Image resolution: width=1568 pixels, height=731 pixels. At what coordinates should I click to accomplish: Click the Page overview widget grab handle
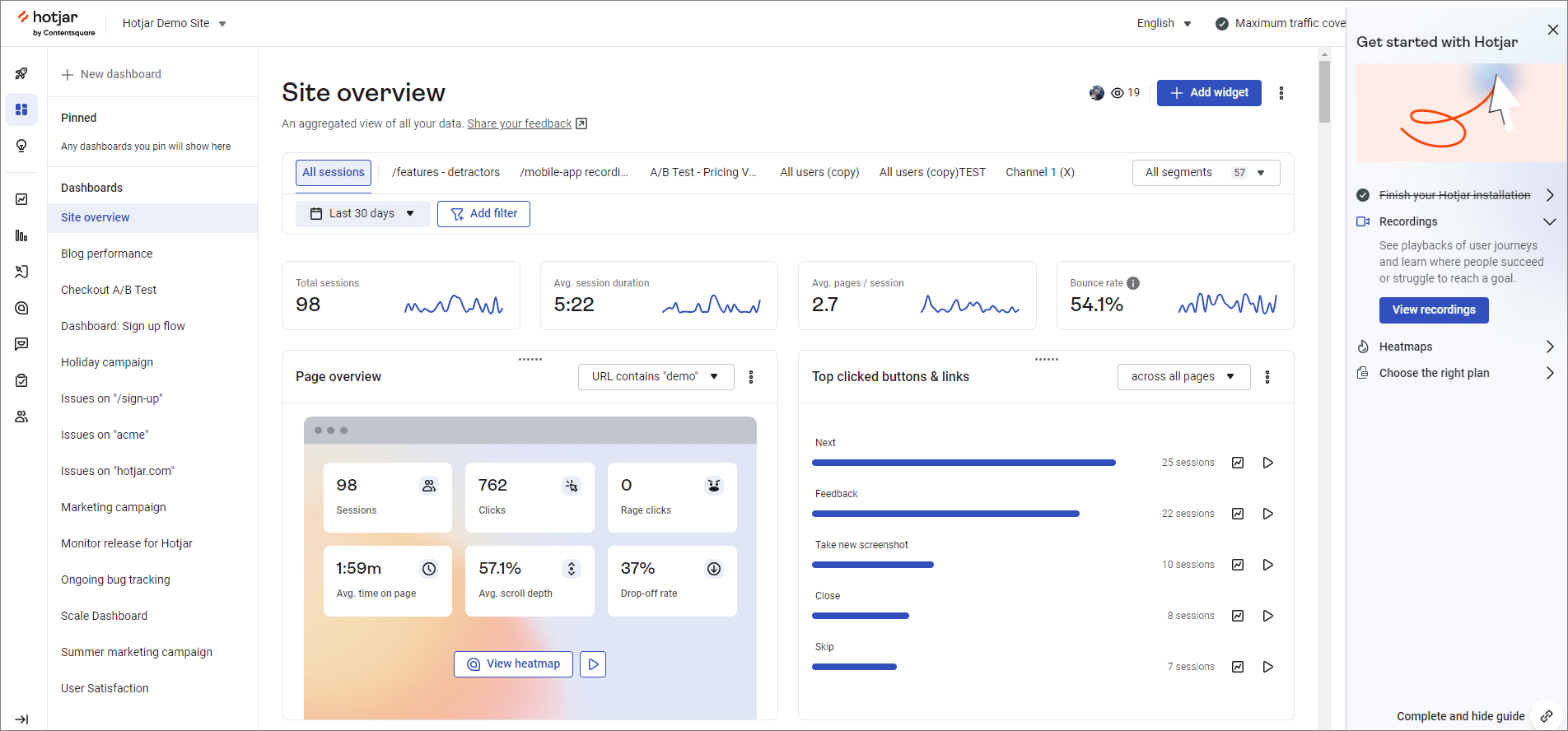(x=530, y=360)
